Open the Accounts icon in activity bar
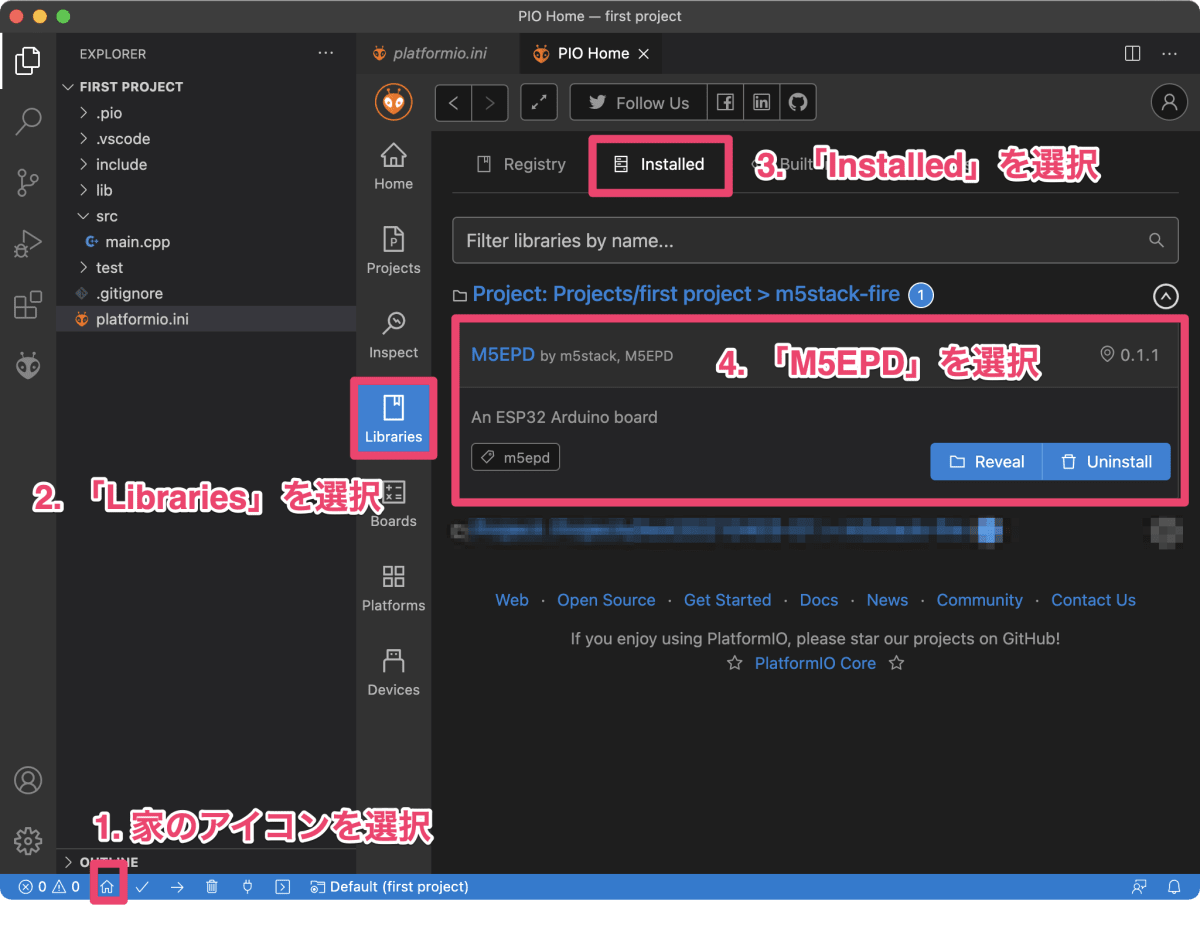The width and height of the screenshot is (1200, 929). point(28,780)
